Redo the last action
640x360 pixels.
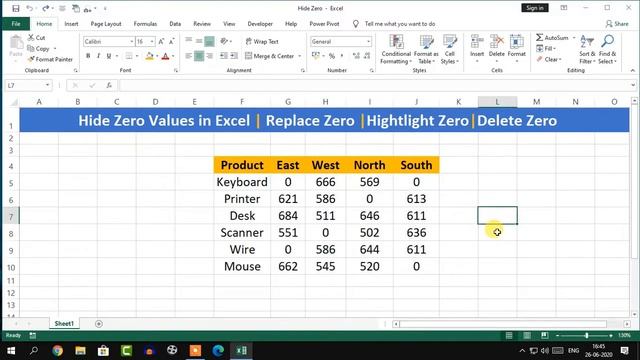pyautogui.click(x=45, y=8)
